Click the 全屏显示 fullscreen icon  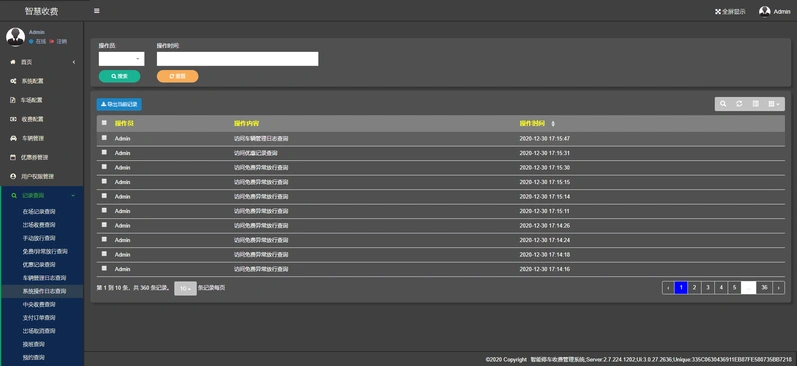tap(718, 12)
